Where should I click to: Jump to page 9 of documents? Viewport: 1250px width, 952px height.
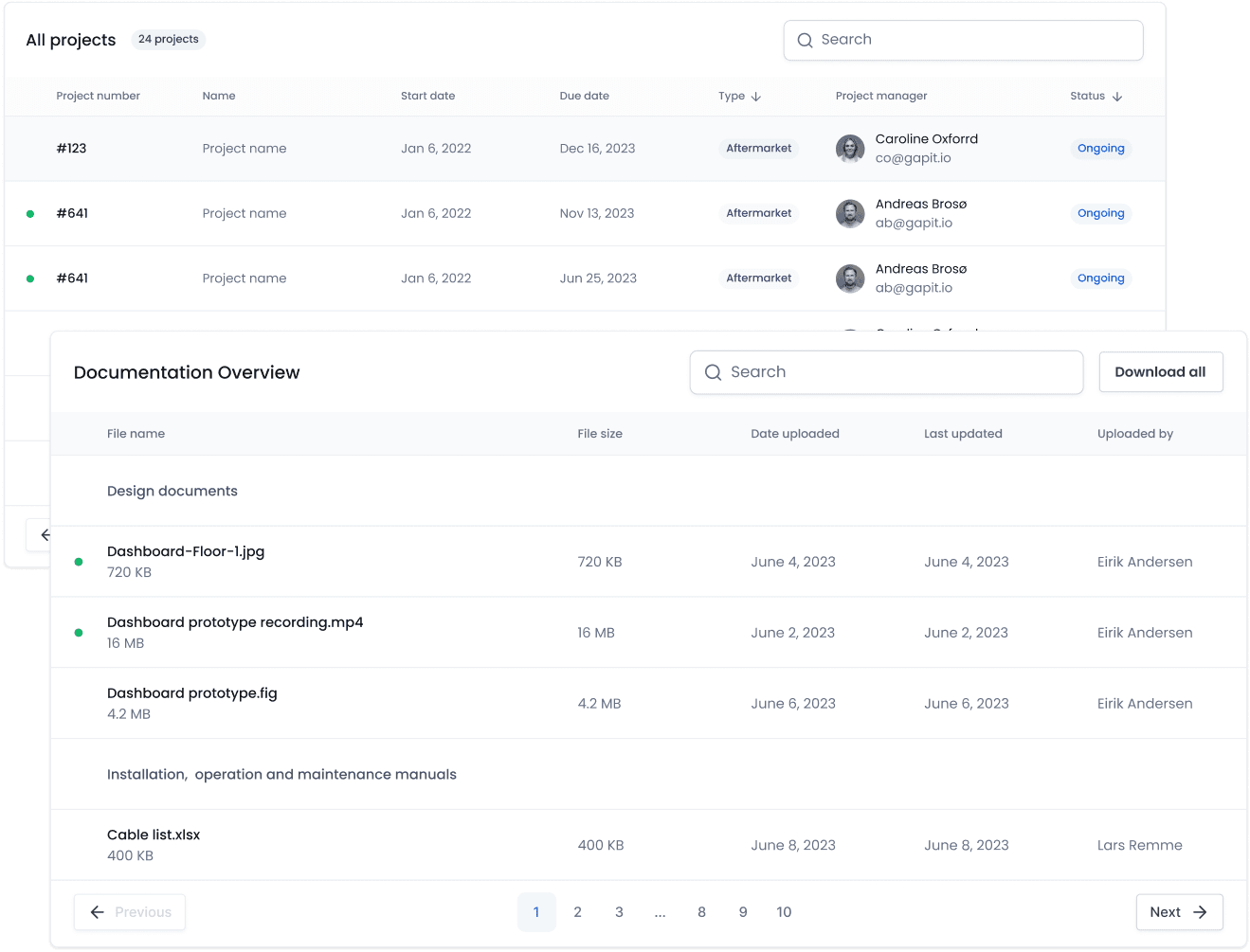(x=743, y=912)
